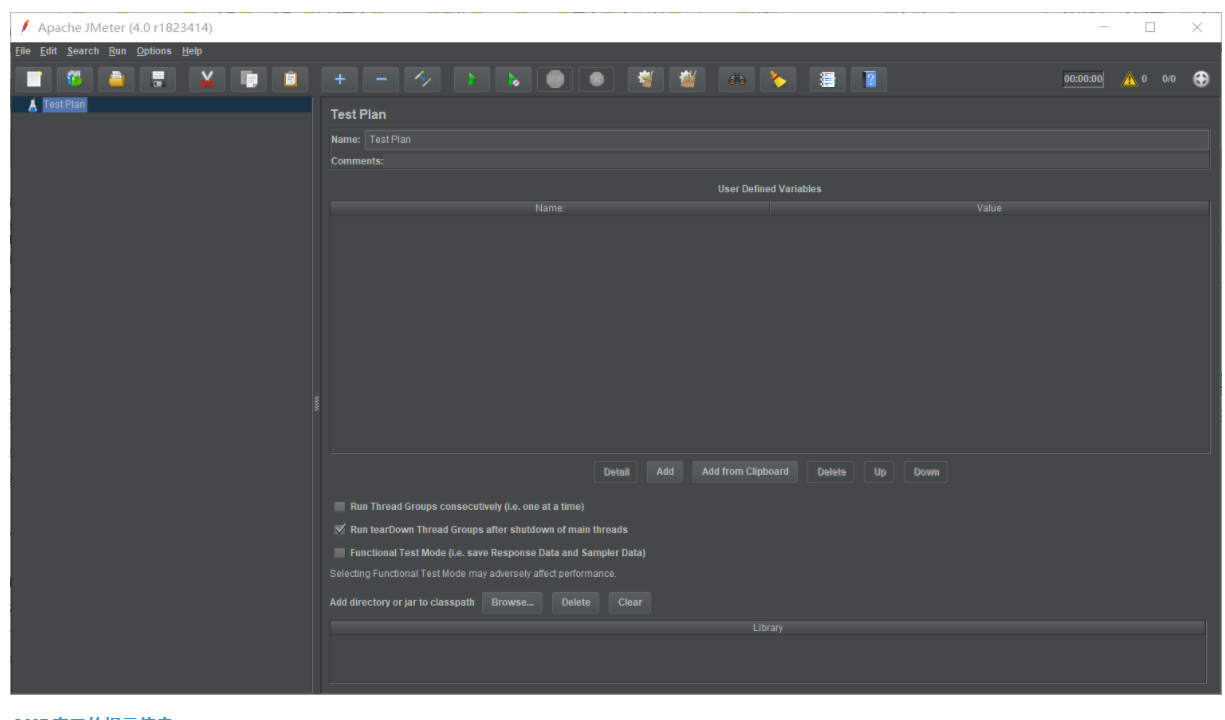Image resolution: width=1225 pixels, height=720 pixels.
Task: Open the Options menu
Action: pos(154,51)
